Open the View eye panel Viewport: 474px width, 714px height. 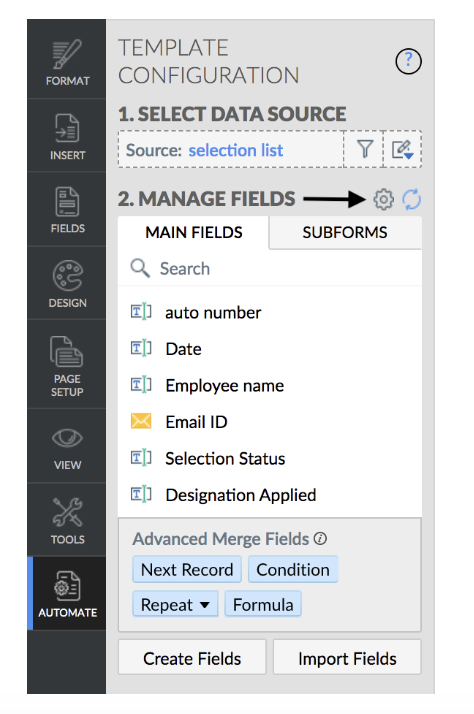[67, 446]
